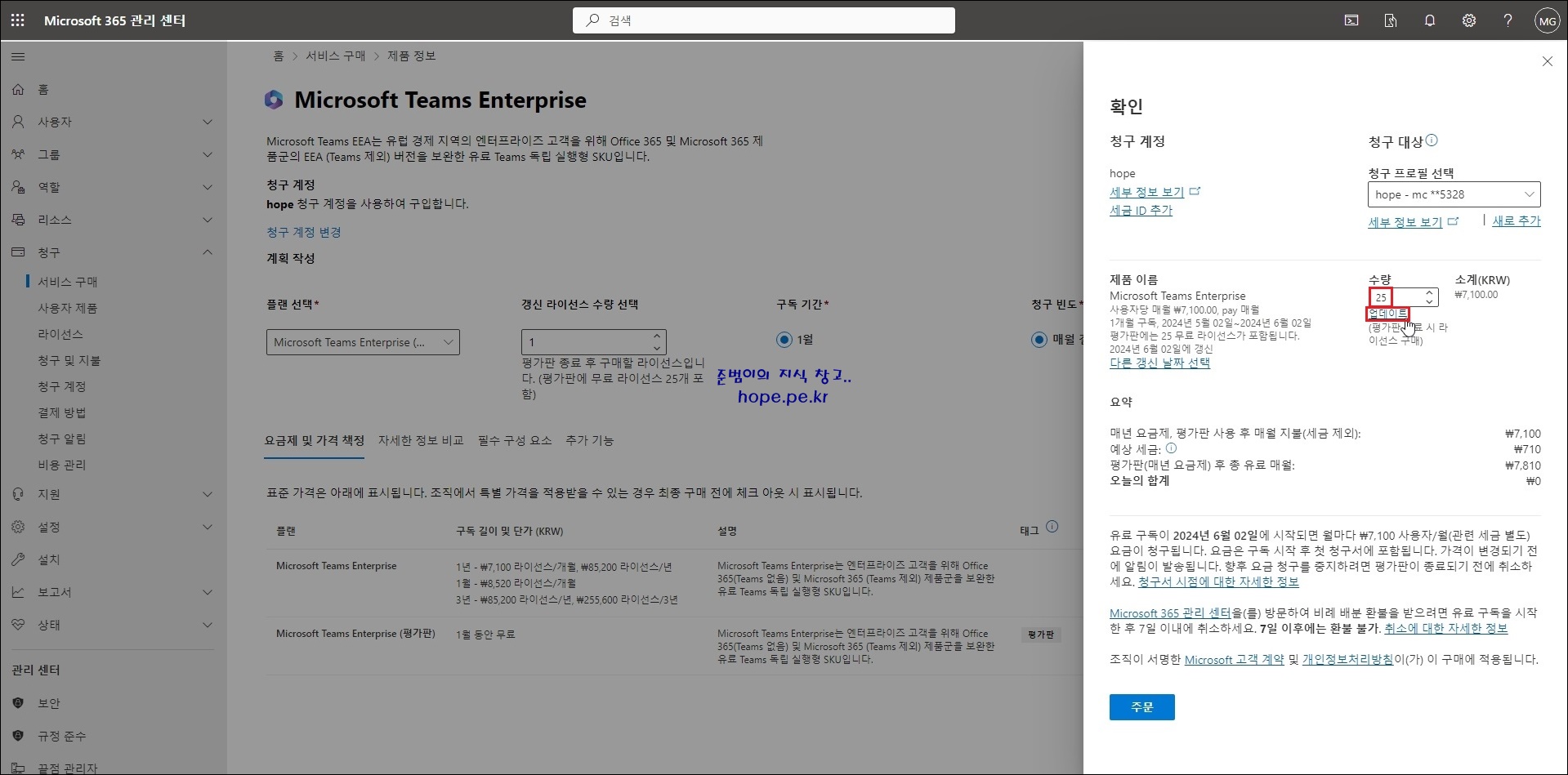Click the 주문 order button
The image size is (1568, 775).
coord(1141,707)
